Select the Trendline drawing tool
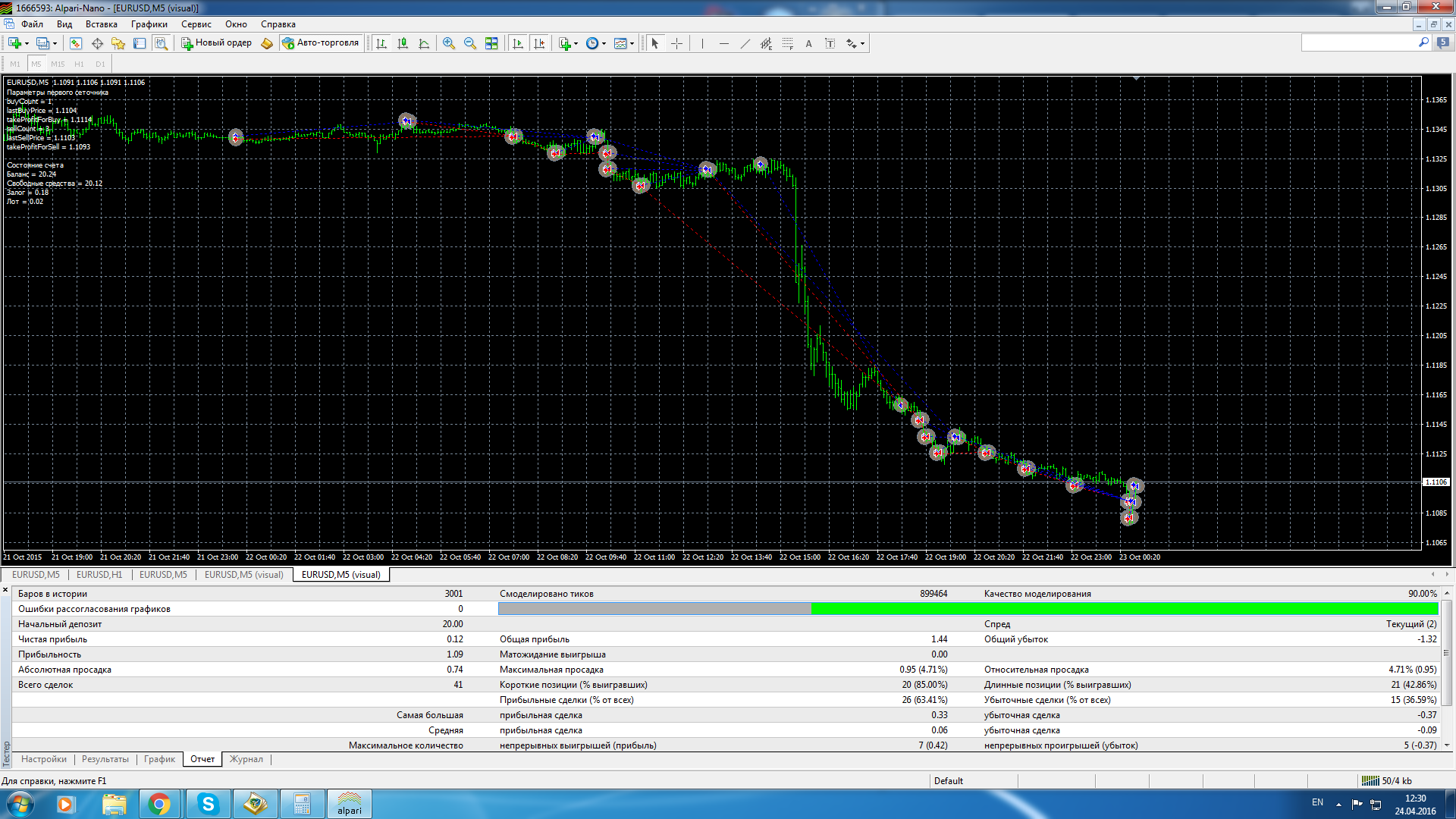 coord(745,43)
